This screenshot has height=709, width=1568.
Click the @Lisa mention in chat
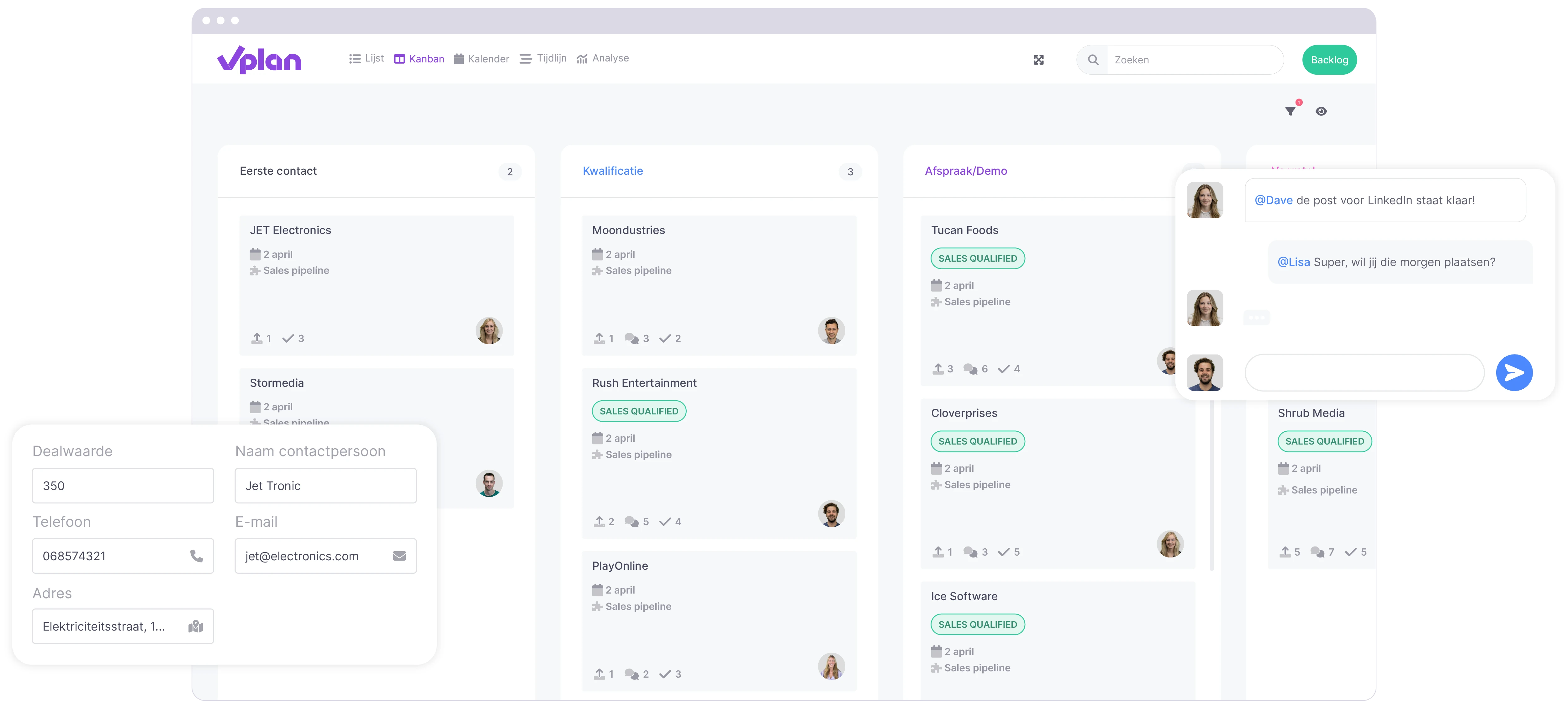[x=1293, y=262]
